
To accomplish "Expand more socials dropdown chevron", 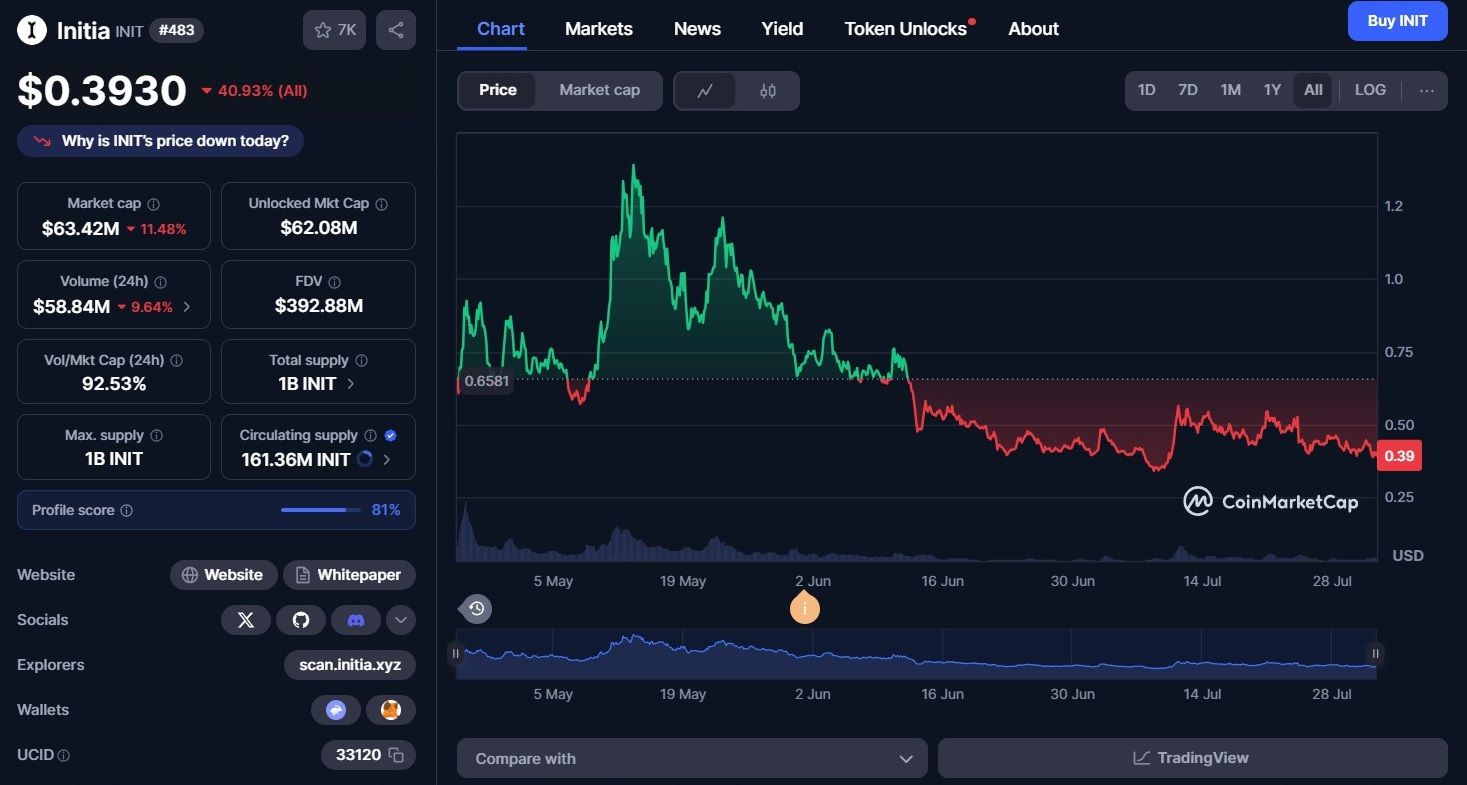I will click(400, 620).
